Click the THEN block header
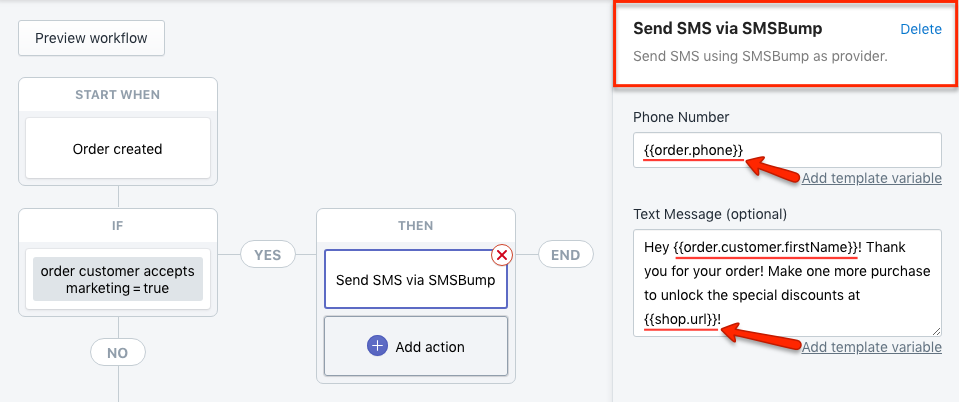This screenshot has height=402, width=959. pyautogui.click(x=415, y=226)
